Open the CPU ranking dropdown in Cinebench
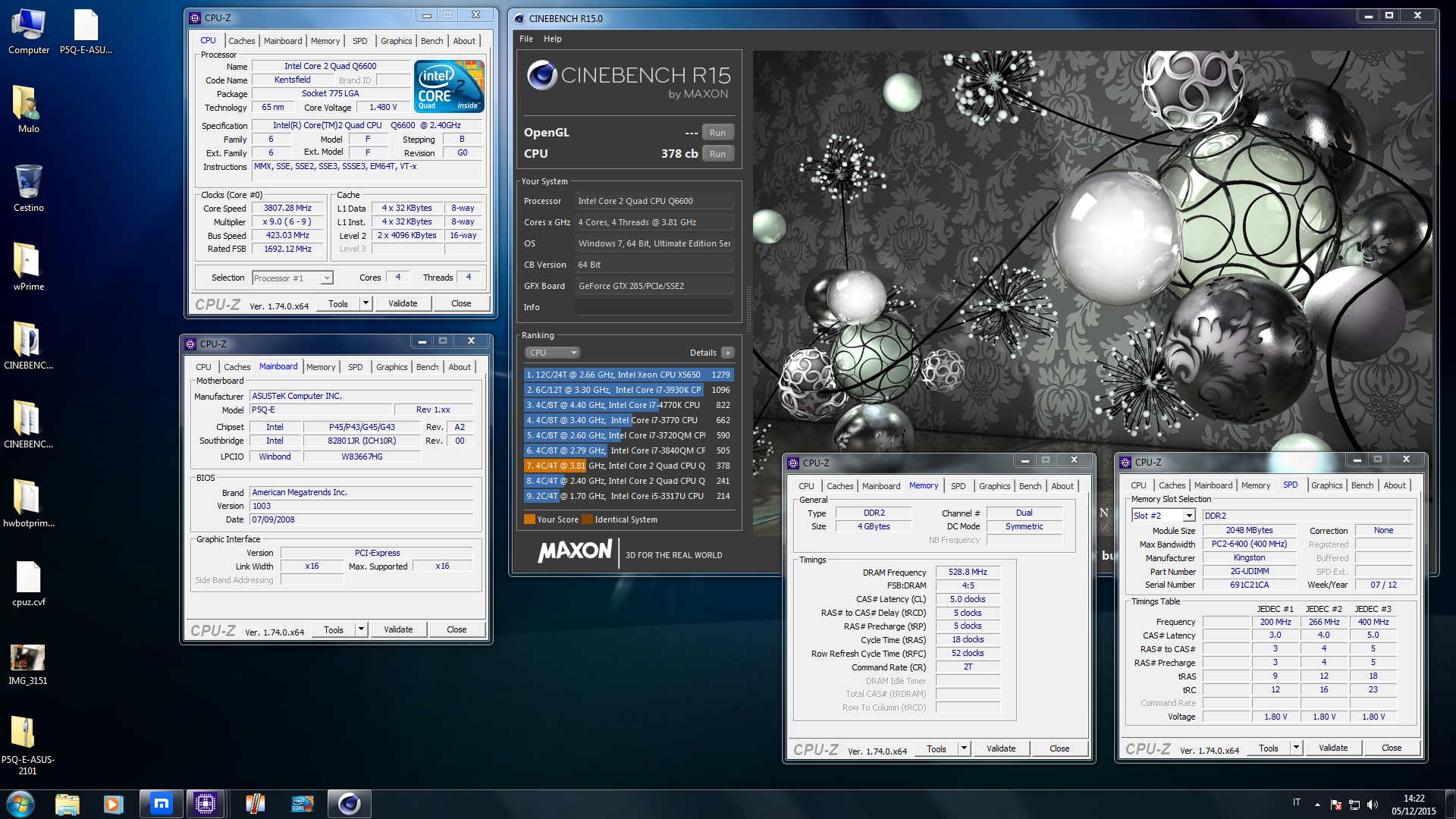 tap(552, 353)
